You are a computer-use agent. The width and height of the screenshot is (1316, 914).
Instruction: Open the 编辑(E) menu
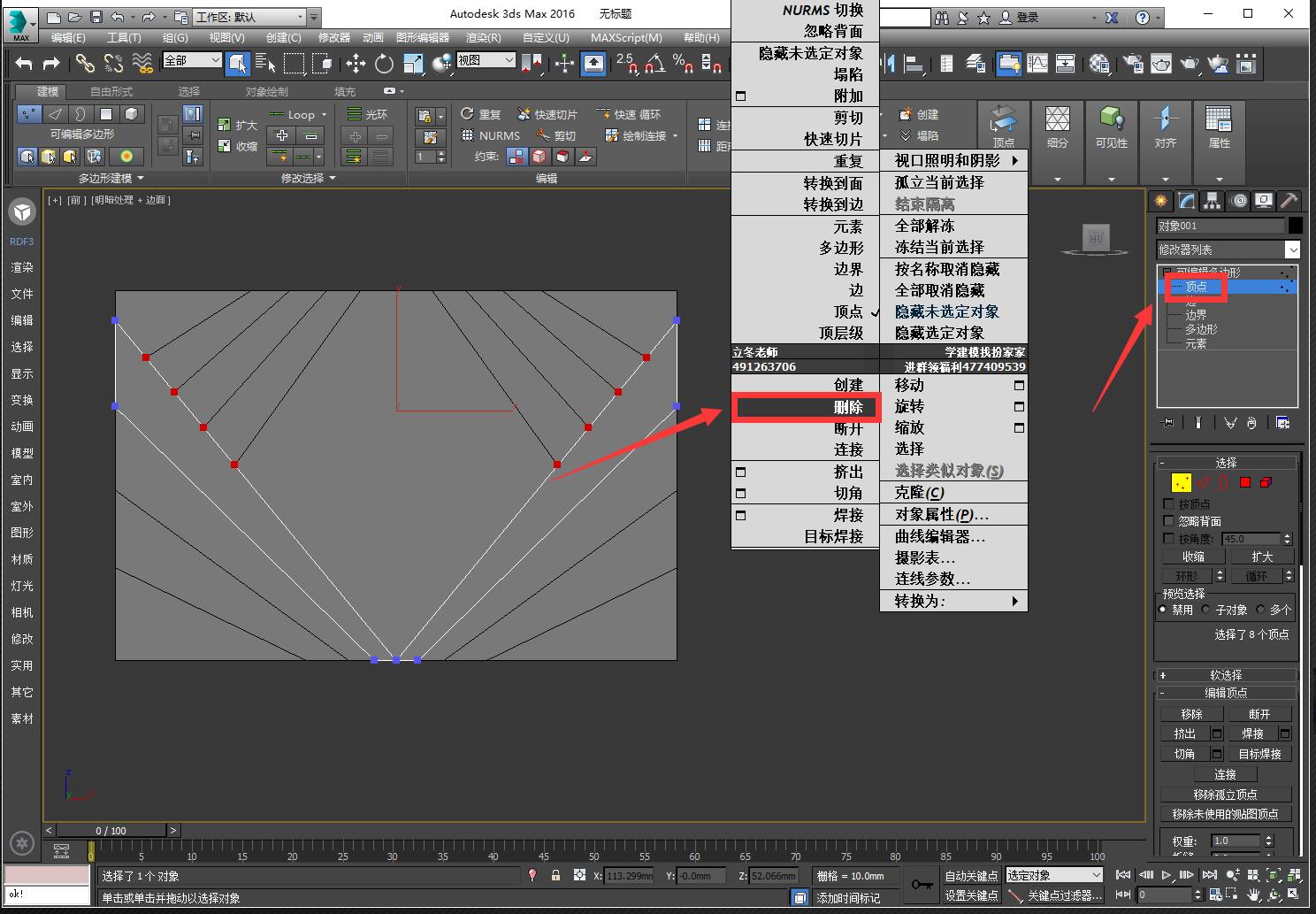(x=68, y=37)
